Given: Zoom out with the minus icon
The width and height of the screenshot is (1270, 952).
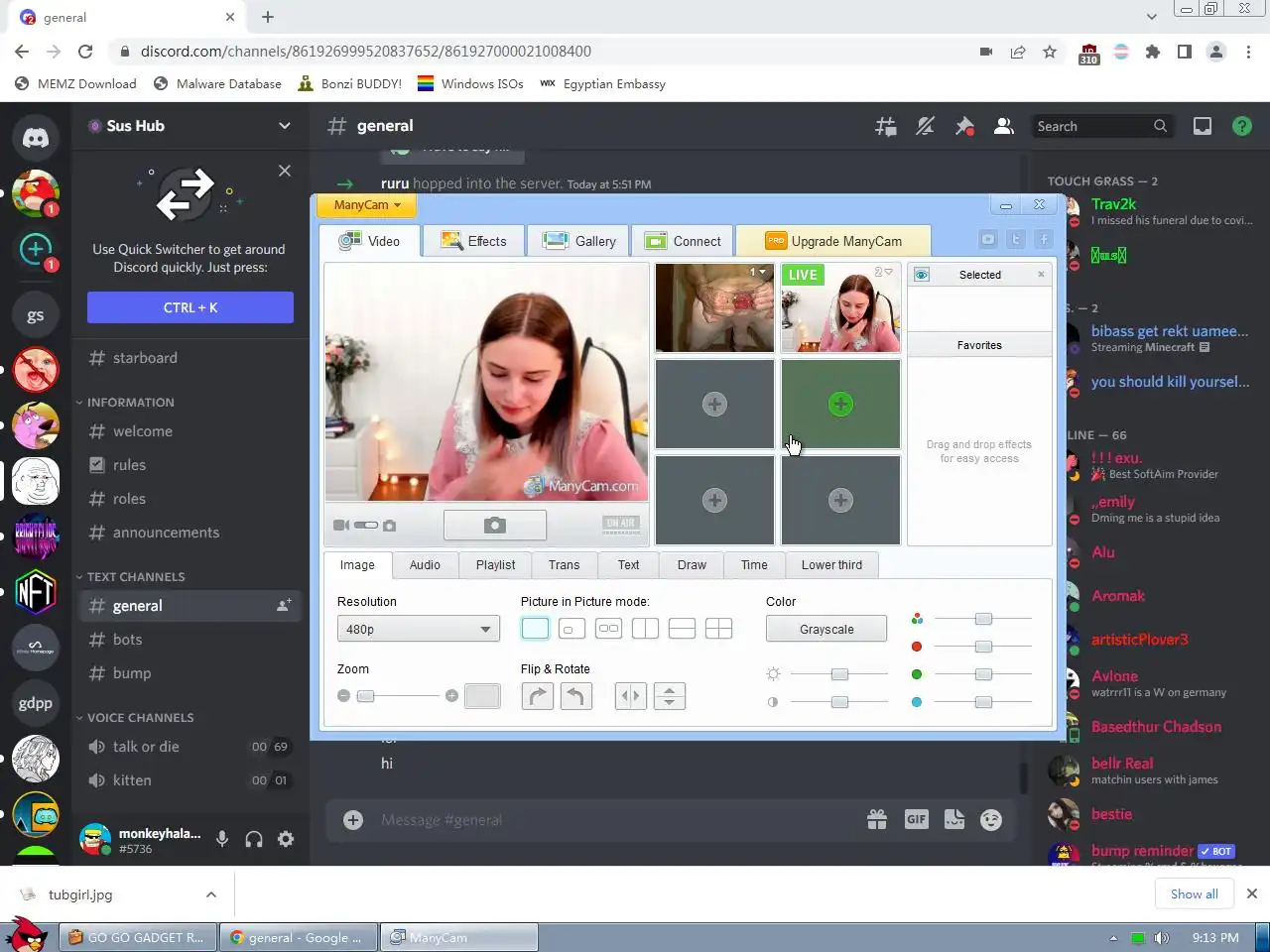Looking at the screenshot, I should (x=343, y=696).
